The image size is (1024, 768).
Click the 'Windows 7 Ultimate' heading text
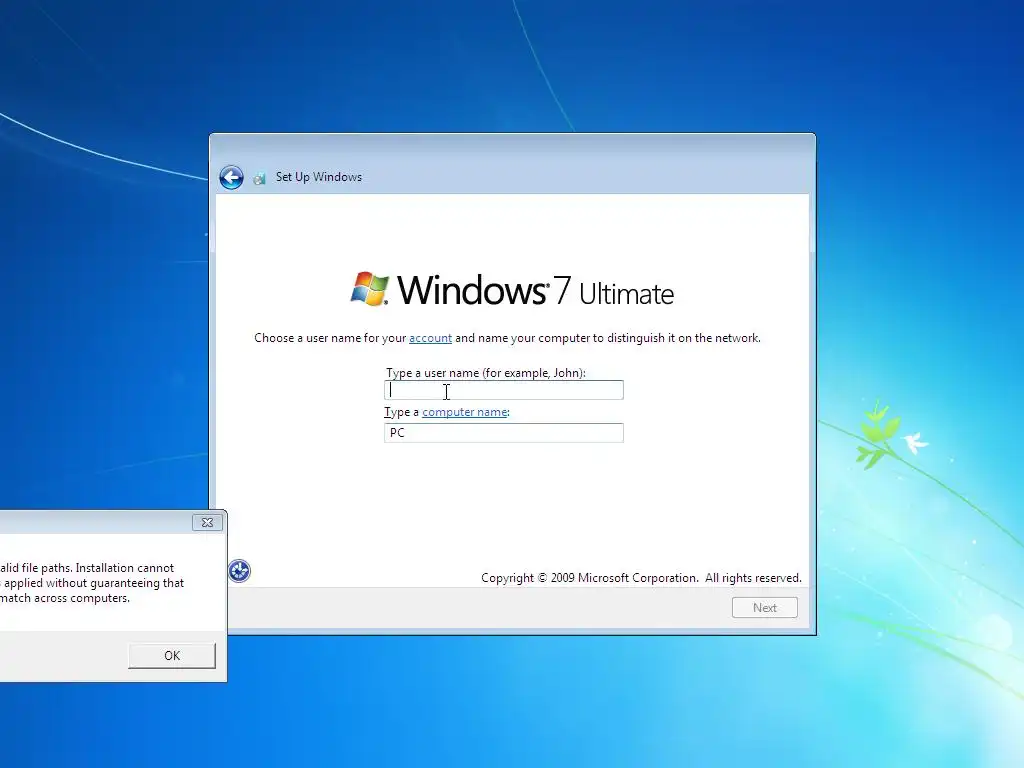click(x=536, y=290)
